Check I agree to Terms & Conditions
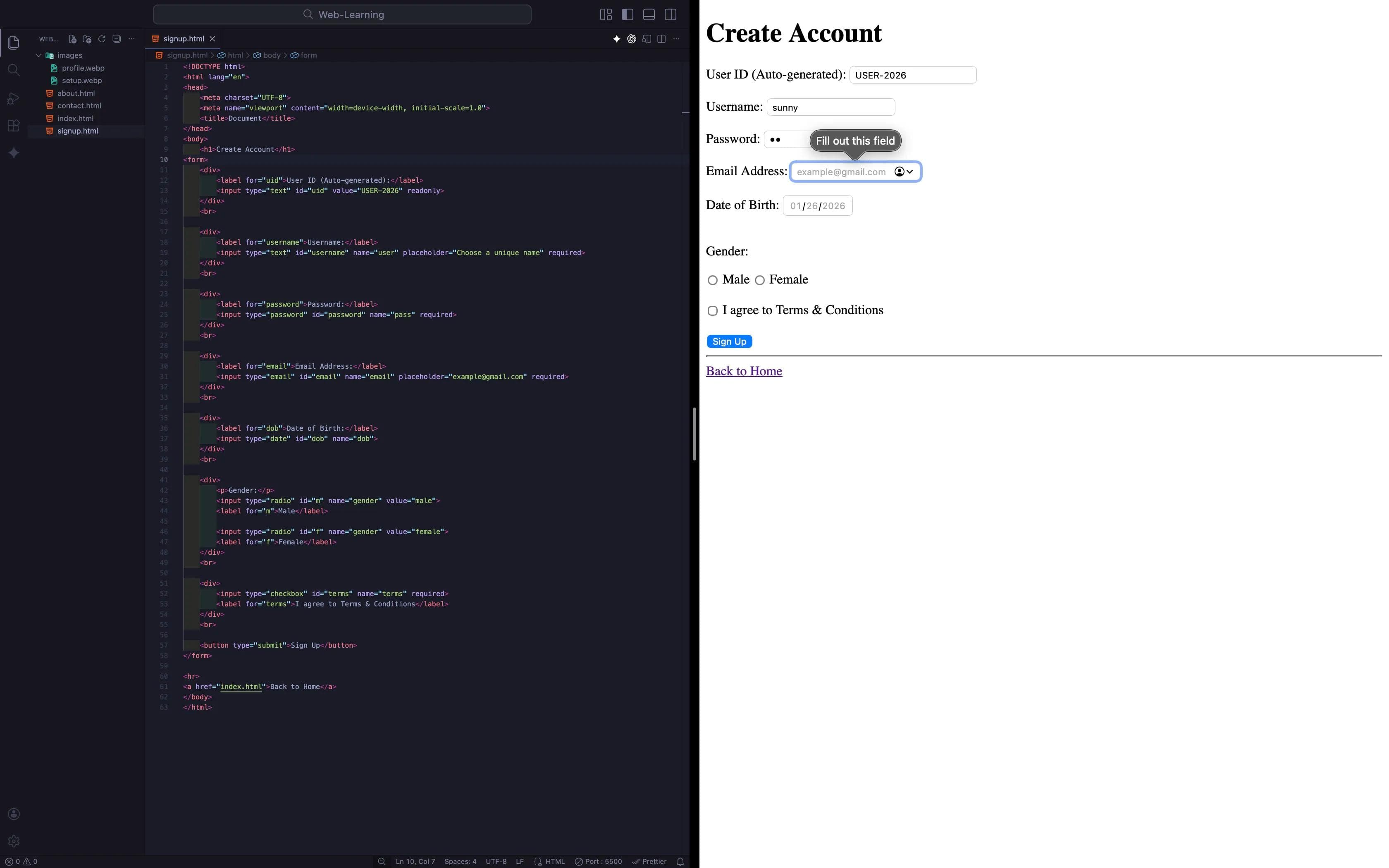The image size is (1389, 868). (x=712, y=310)
